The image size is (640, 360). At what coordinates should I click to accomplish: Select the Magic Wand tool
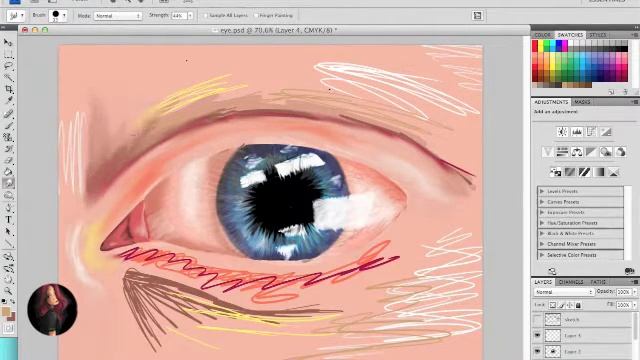click(x=8, y=78)
